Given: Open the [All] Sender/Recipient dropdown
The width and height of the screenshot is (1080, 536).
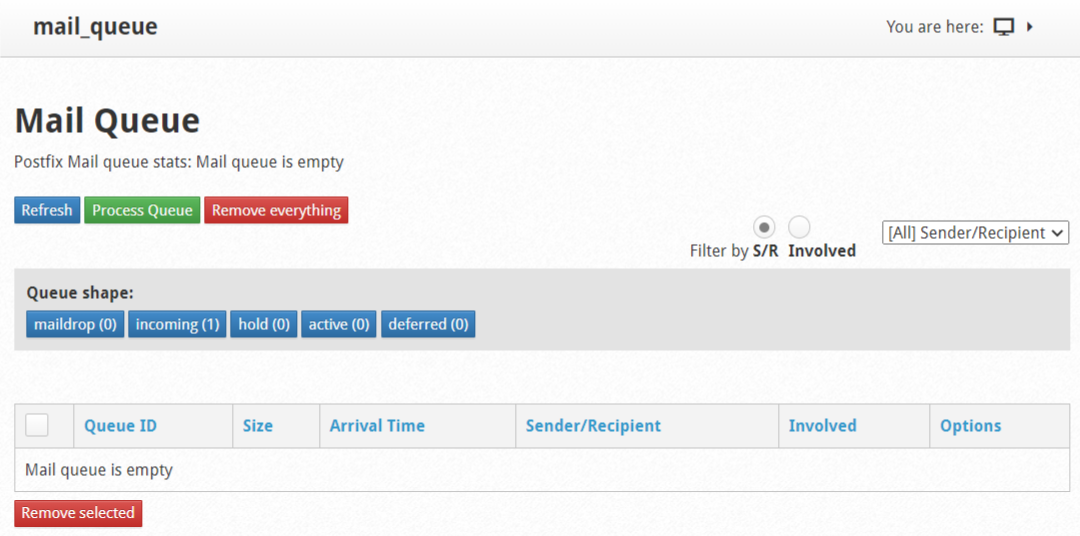Looking at the screenshot, I should point(975,233).
